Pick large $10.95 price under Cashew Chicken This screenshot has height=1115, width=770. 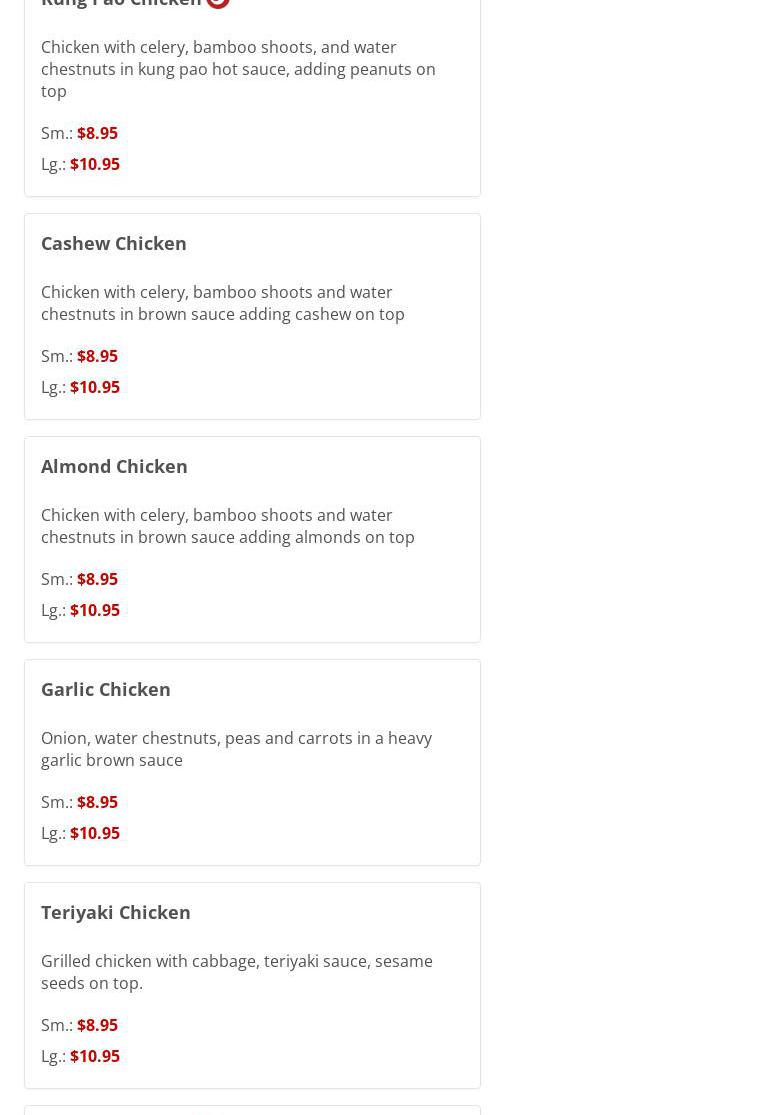(95, 387)
